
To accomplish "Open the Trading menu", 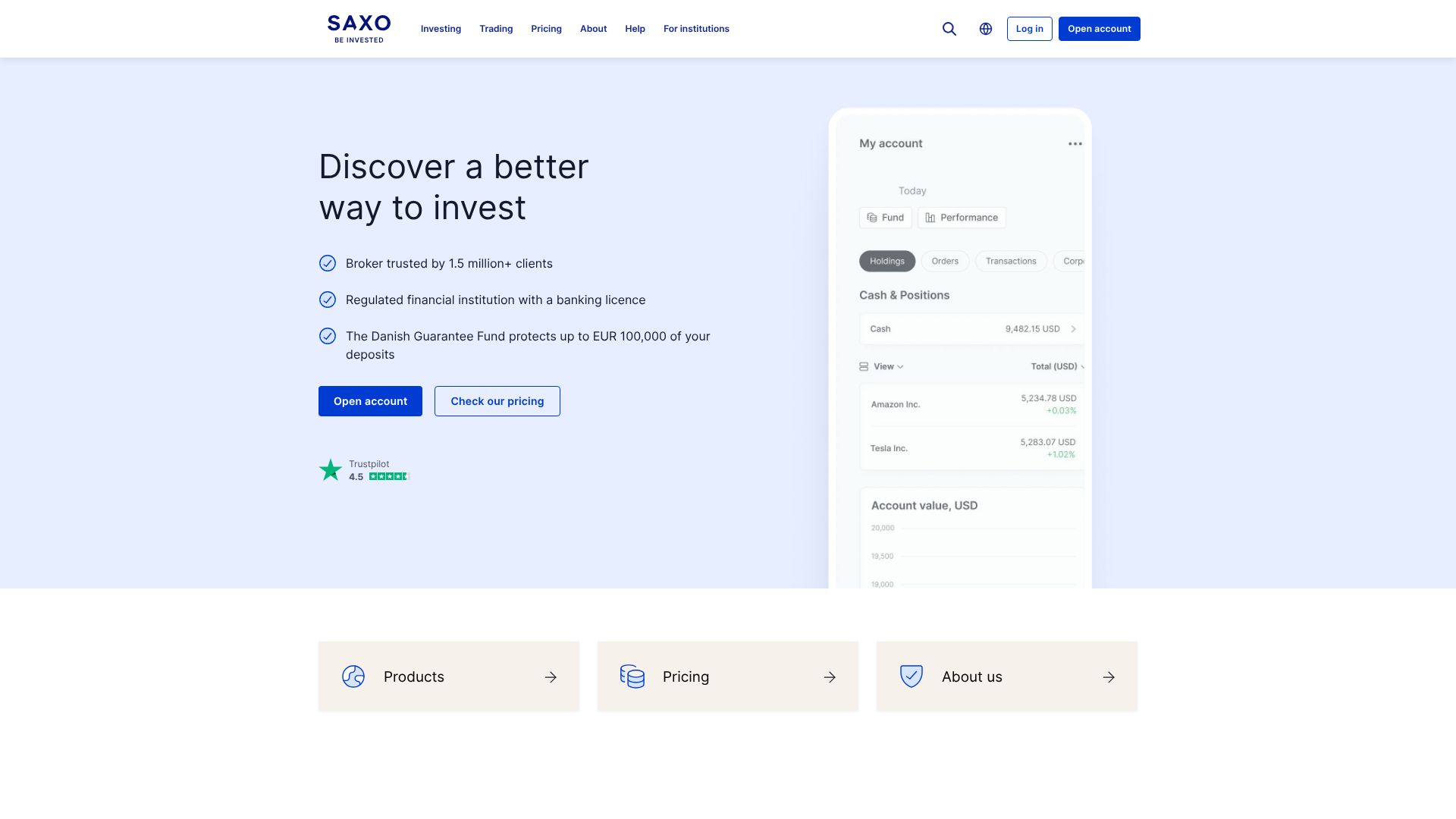I will (496, 29).
